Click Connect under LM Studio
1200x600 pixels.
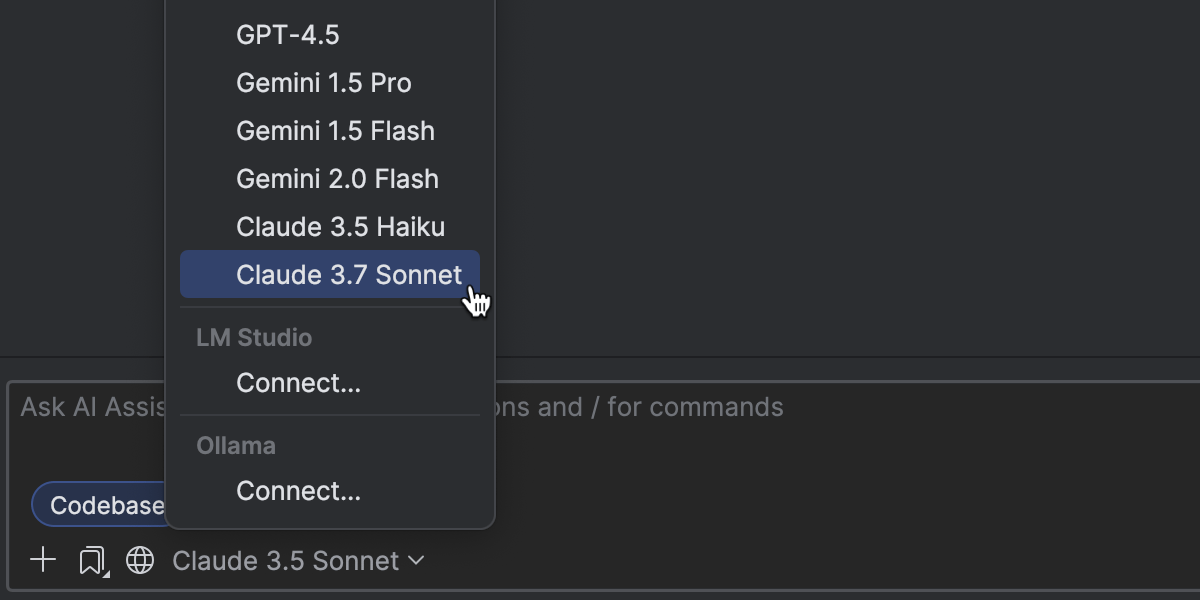pos(298,383)
